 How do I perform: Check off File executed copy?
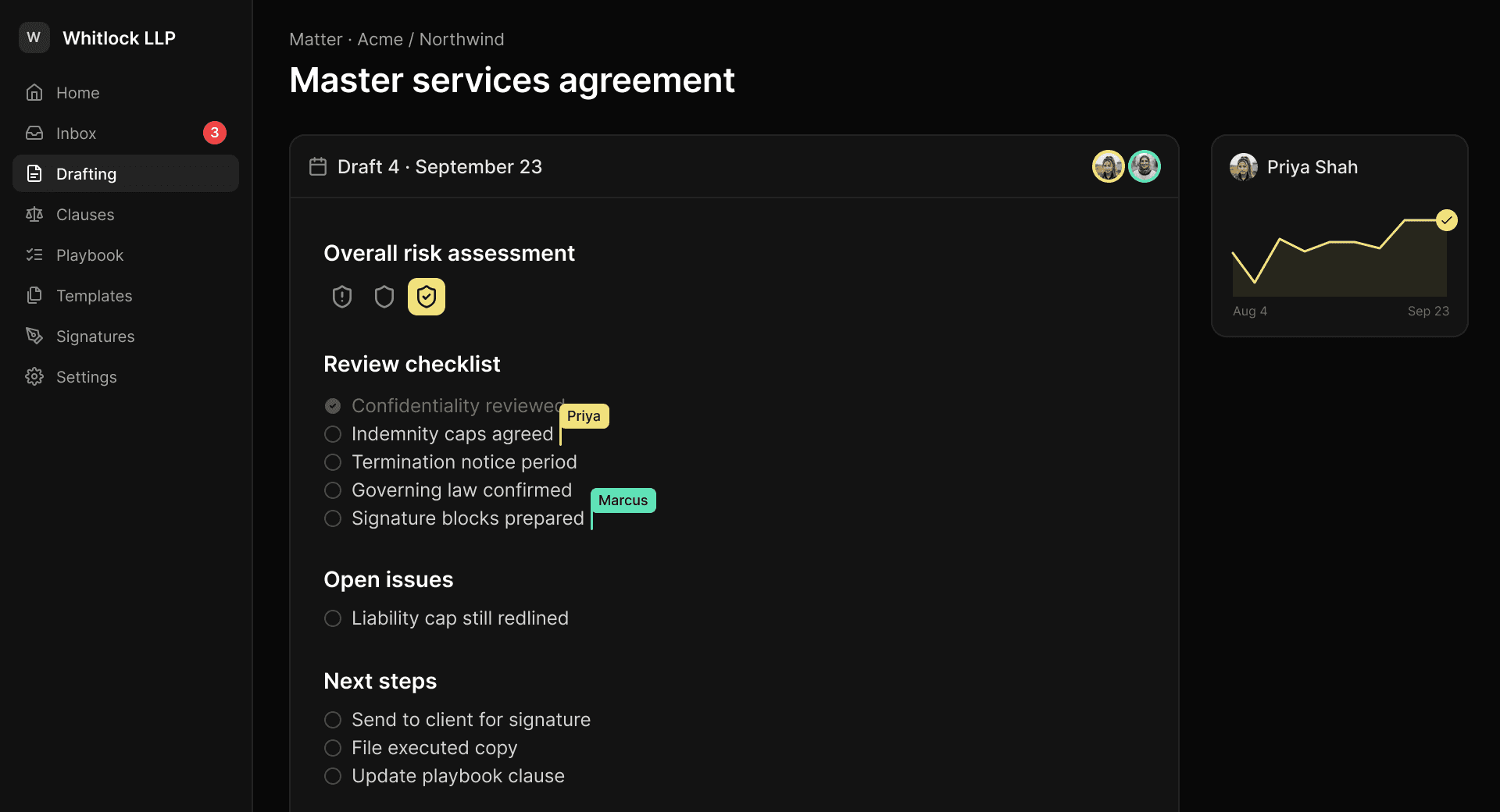click(x=333, y=748)
